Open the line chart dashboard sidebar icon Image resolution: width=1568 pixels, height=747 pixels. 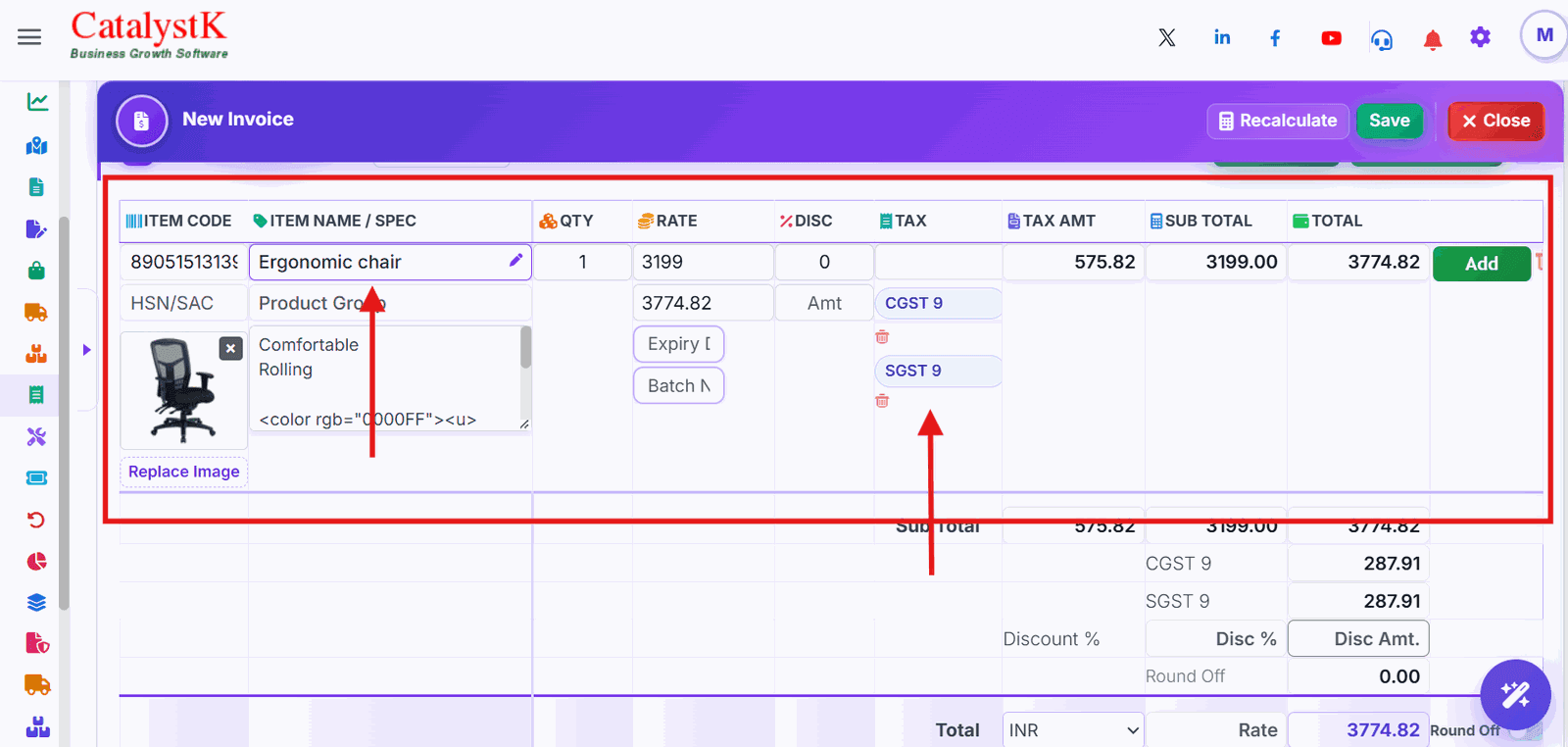click(x=37, y=101)
